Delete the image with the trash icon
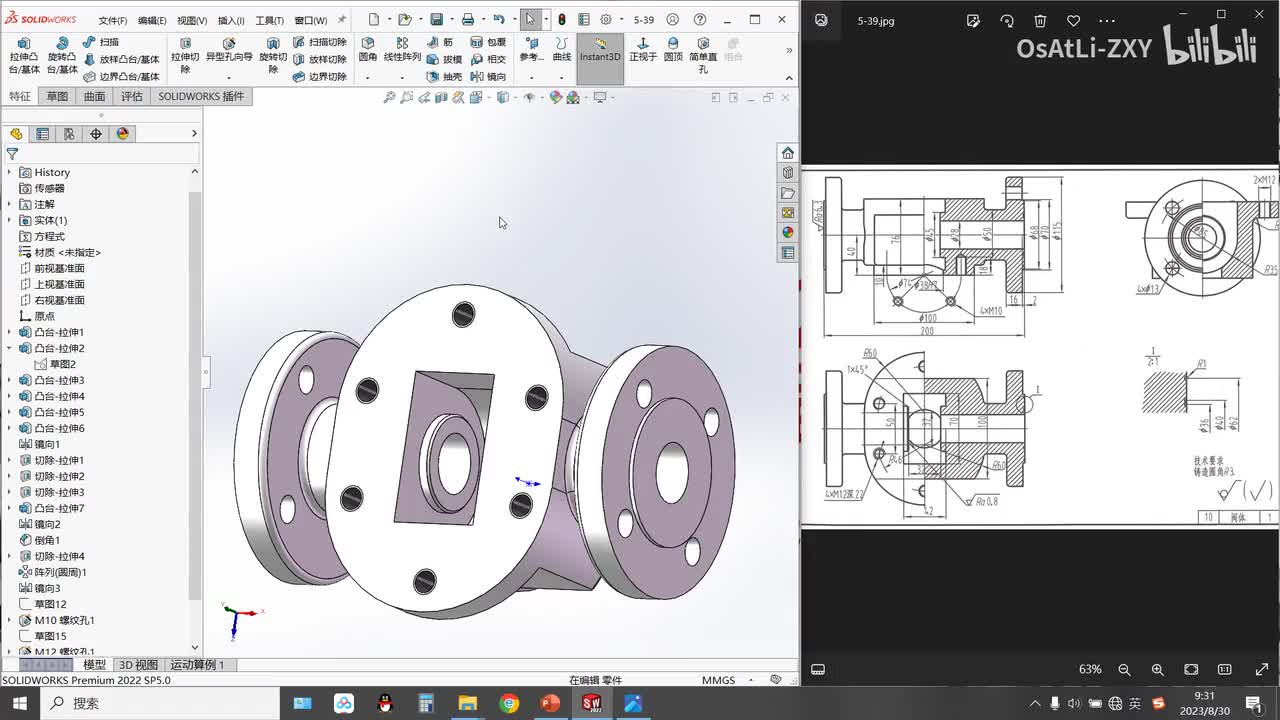Screen dimensions: 1280x720 click(x=1040, y=20)
